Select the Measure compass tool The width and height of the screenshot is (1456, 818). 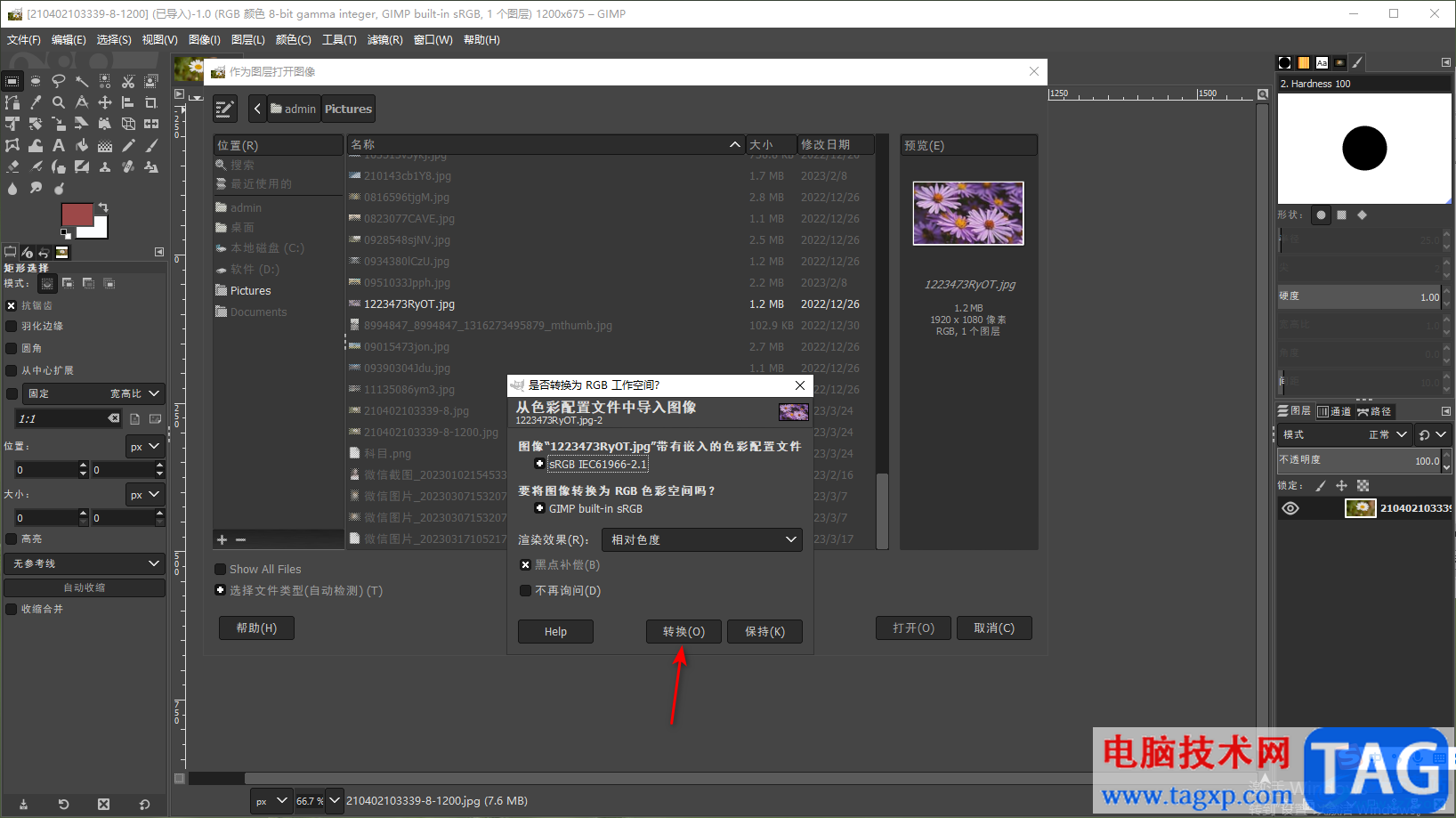(x=82, y=102)
